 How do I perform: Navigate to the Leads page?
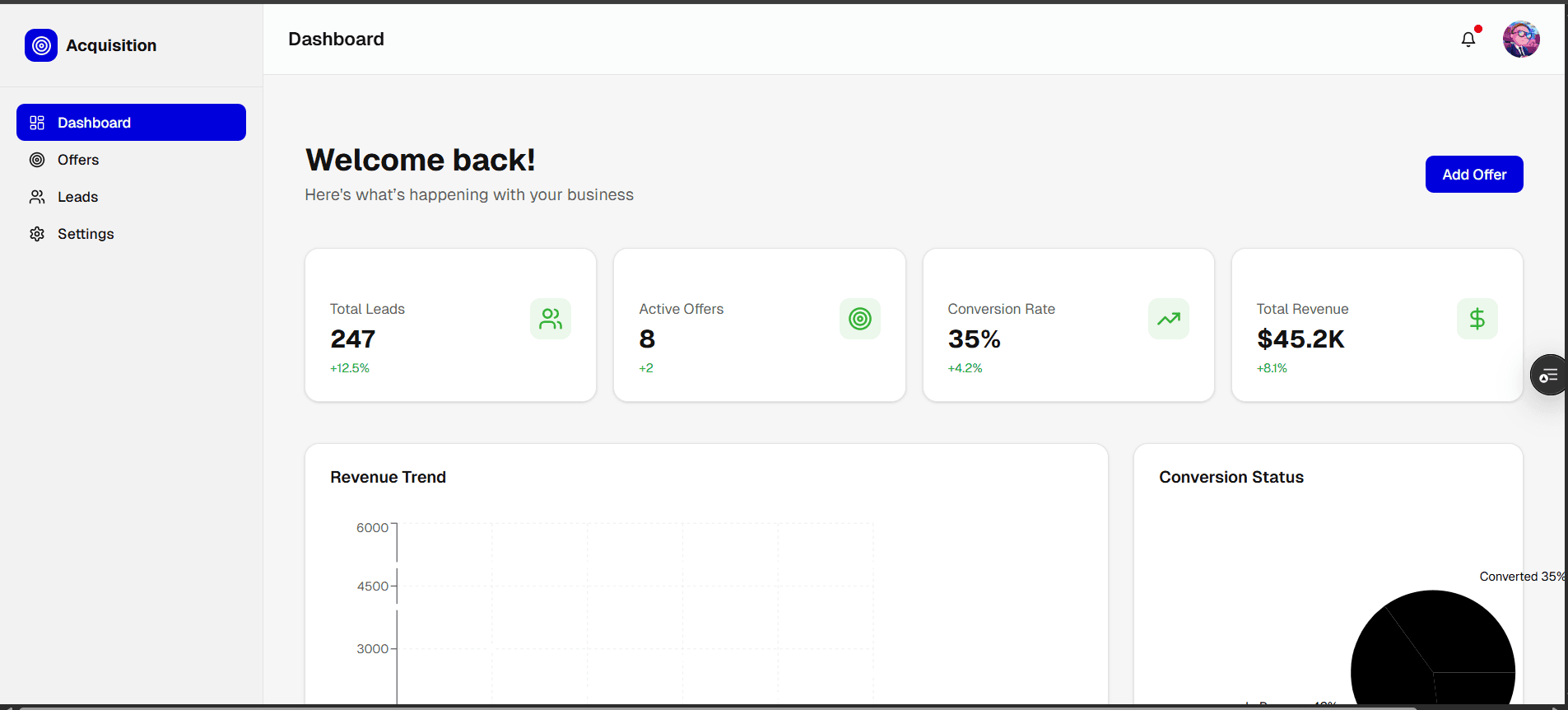76,196
